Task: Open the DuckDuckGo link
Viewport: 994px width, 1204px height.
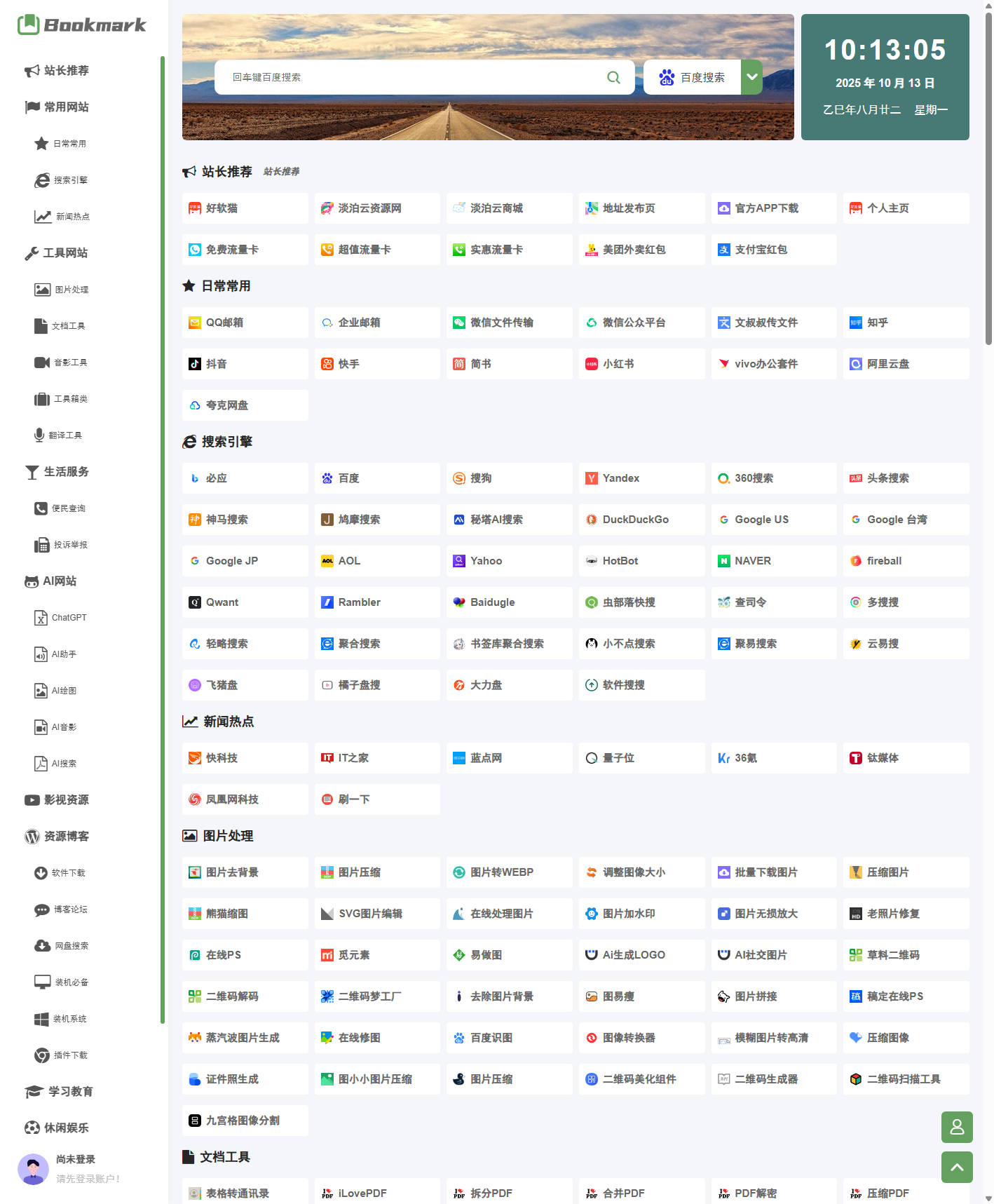Action: 641,520
